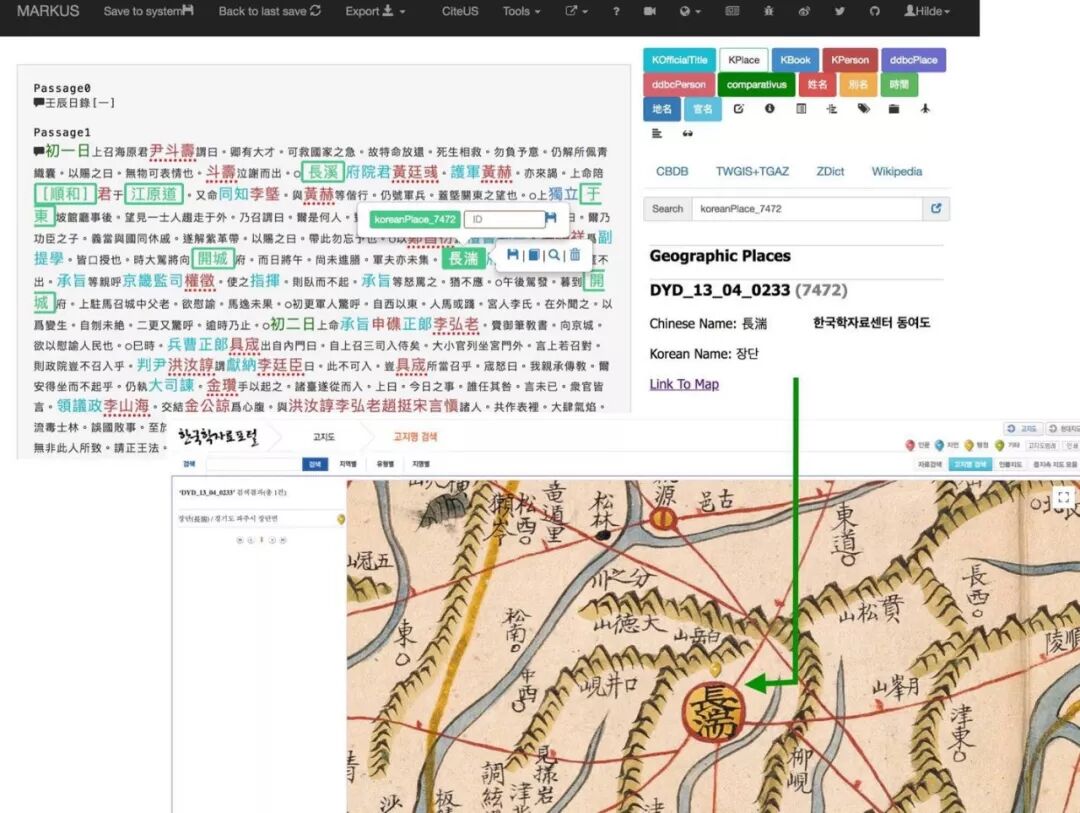This screenshot has height=813, width=1080.
Task: Toggle the KBook tag button
Action: 795,60
